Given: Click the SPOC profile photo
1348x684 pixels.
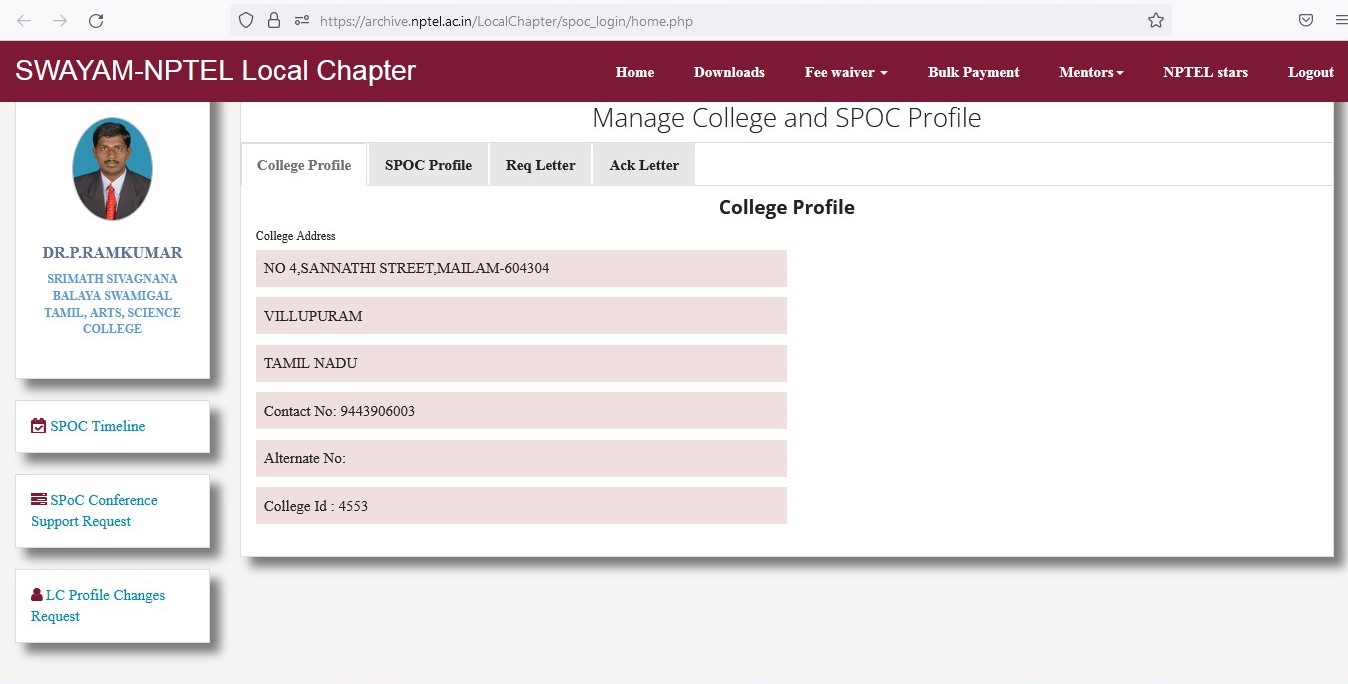Looking at the screenshot, I should pyautogui.click(x=112, y=169).
